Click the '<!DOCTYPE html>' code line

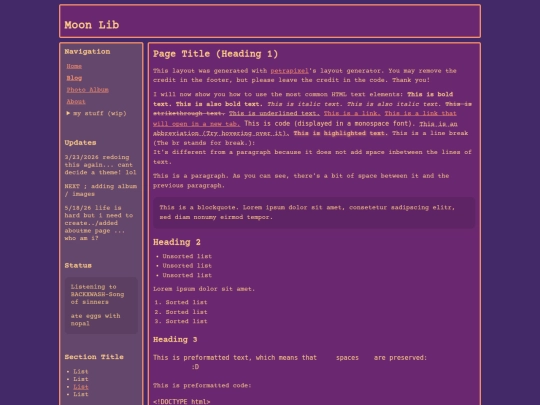(181, 402)
